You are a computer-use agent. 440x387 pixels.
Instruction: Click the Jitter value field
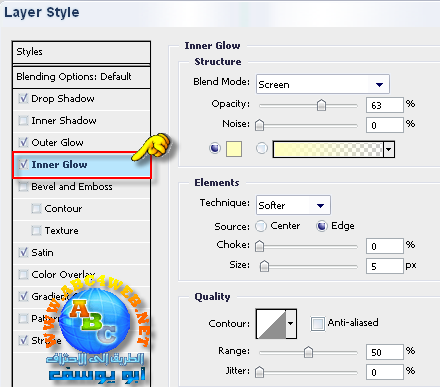385,372
